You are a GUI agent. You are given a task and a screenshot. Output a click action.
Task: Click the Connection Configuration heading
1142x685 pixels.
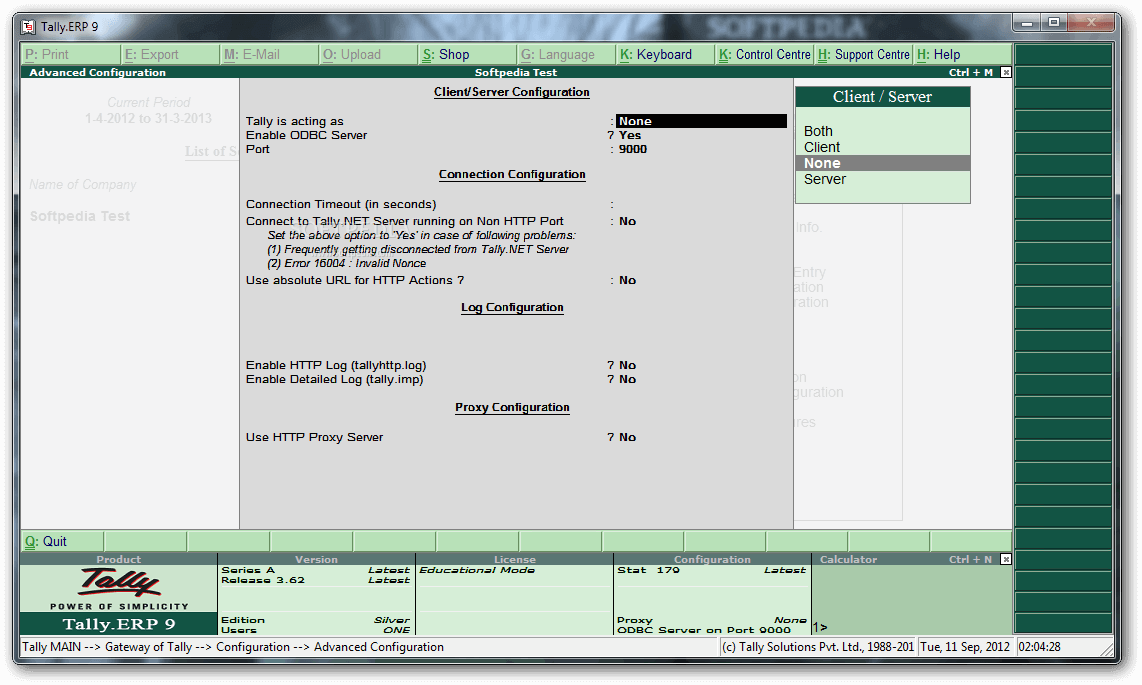pyautogui.click(x=512, y=175)
